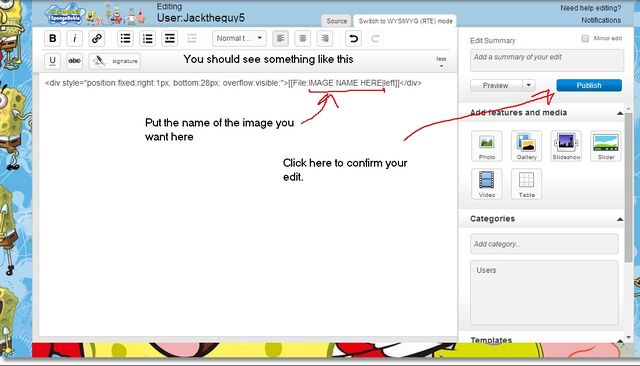Screen dimensions: 640x366
Task: Align text left
Action: coord(280,38)
